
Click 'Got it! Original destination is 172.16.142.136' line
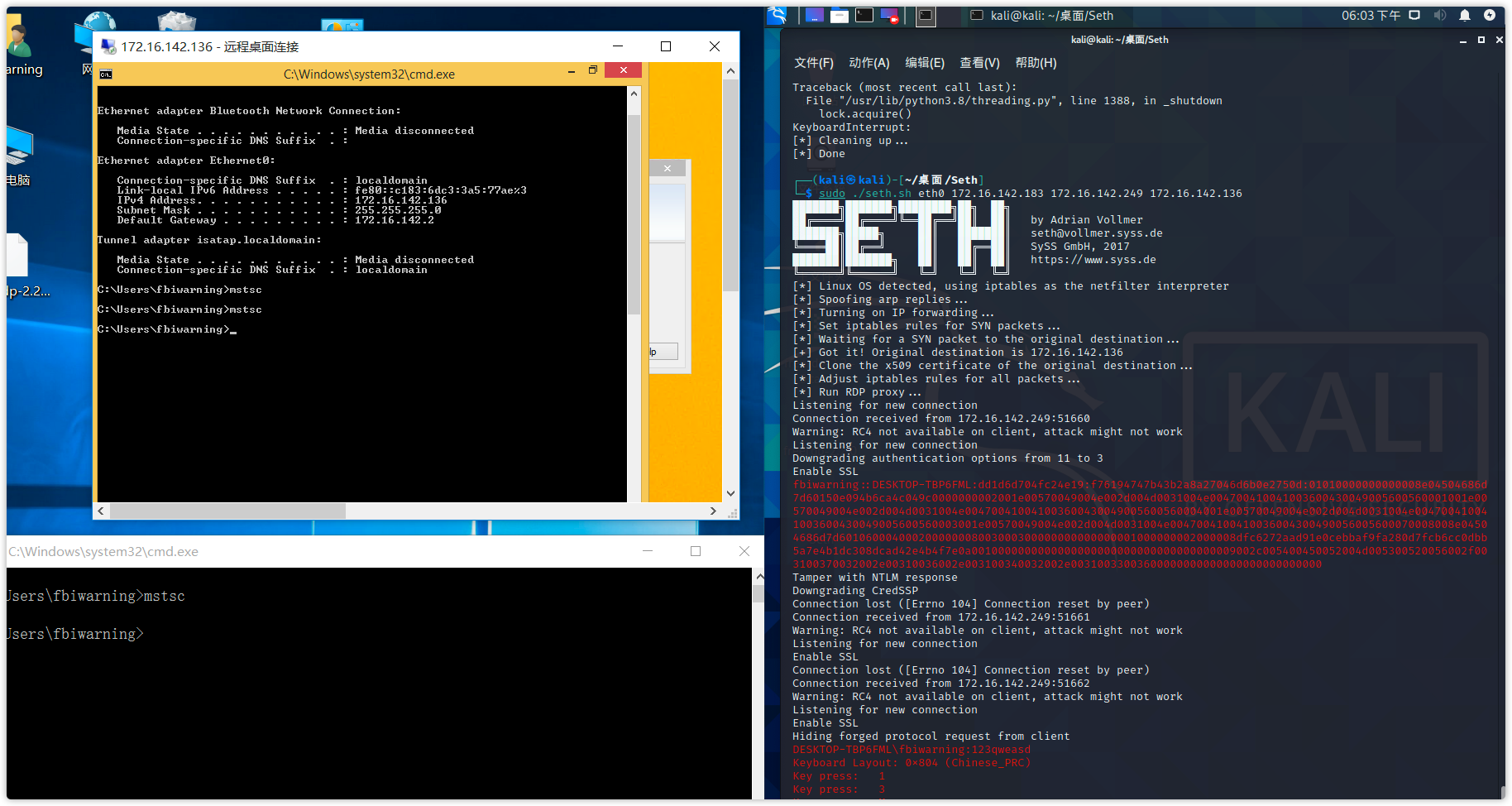click(x=958, y=353)
